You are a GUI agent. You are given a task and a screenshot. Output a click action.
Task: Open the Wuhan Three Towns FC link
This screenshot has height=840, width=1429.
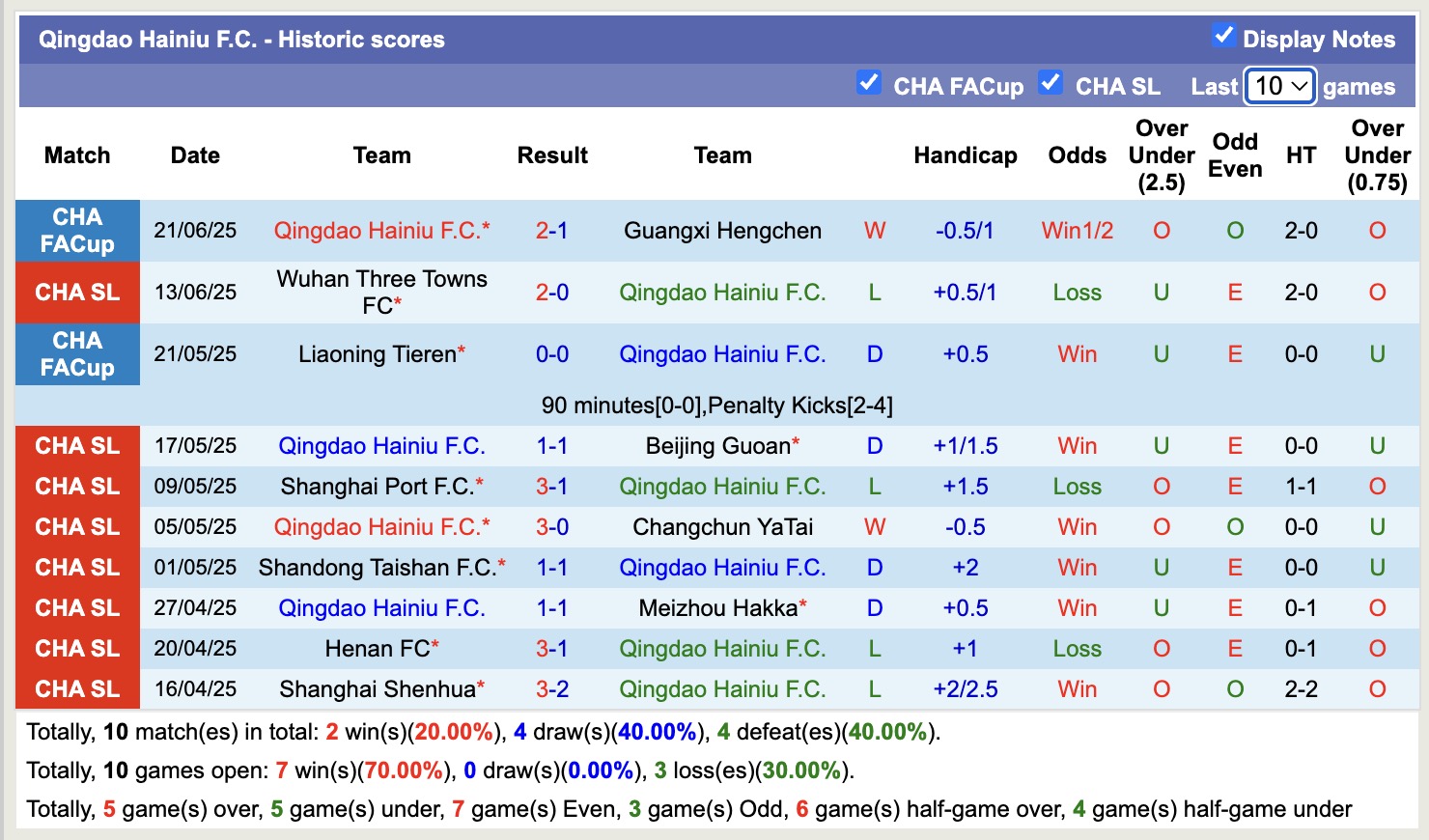click(x=382, y=293)
